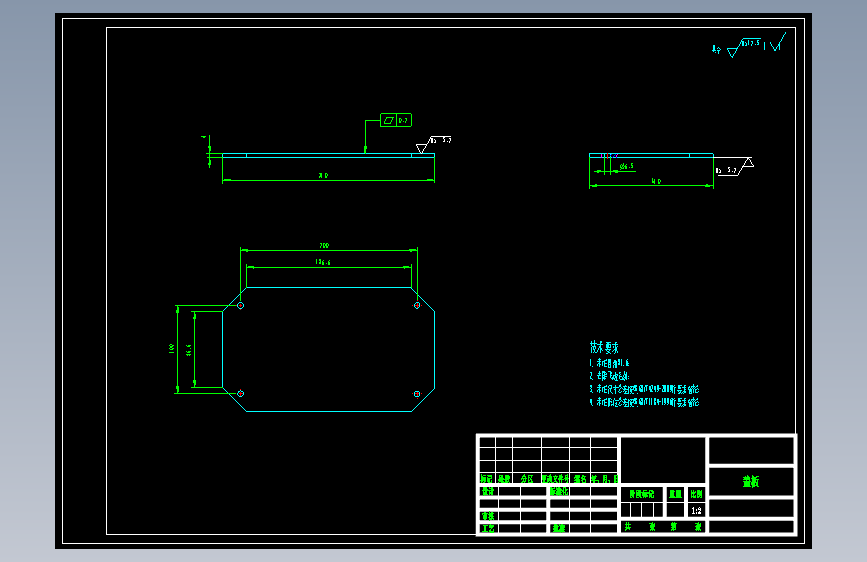Click the flatness tolerance symbol in the feature frame
This screenshot has height=562, width=867.
(x=389, y=120)
